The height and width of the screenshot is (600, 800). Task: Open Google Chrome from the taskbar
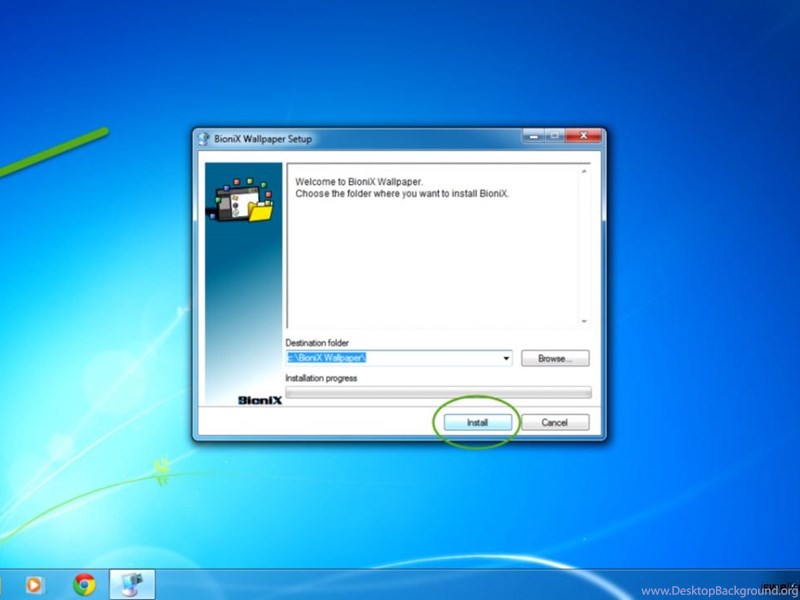click(84, 585)
